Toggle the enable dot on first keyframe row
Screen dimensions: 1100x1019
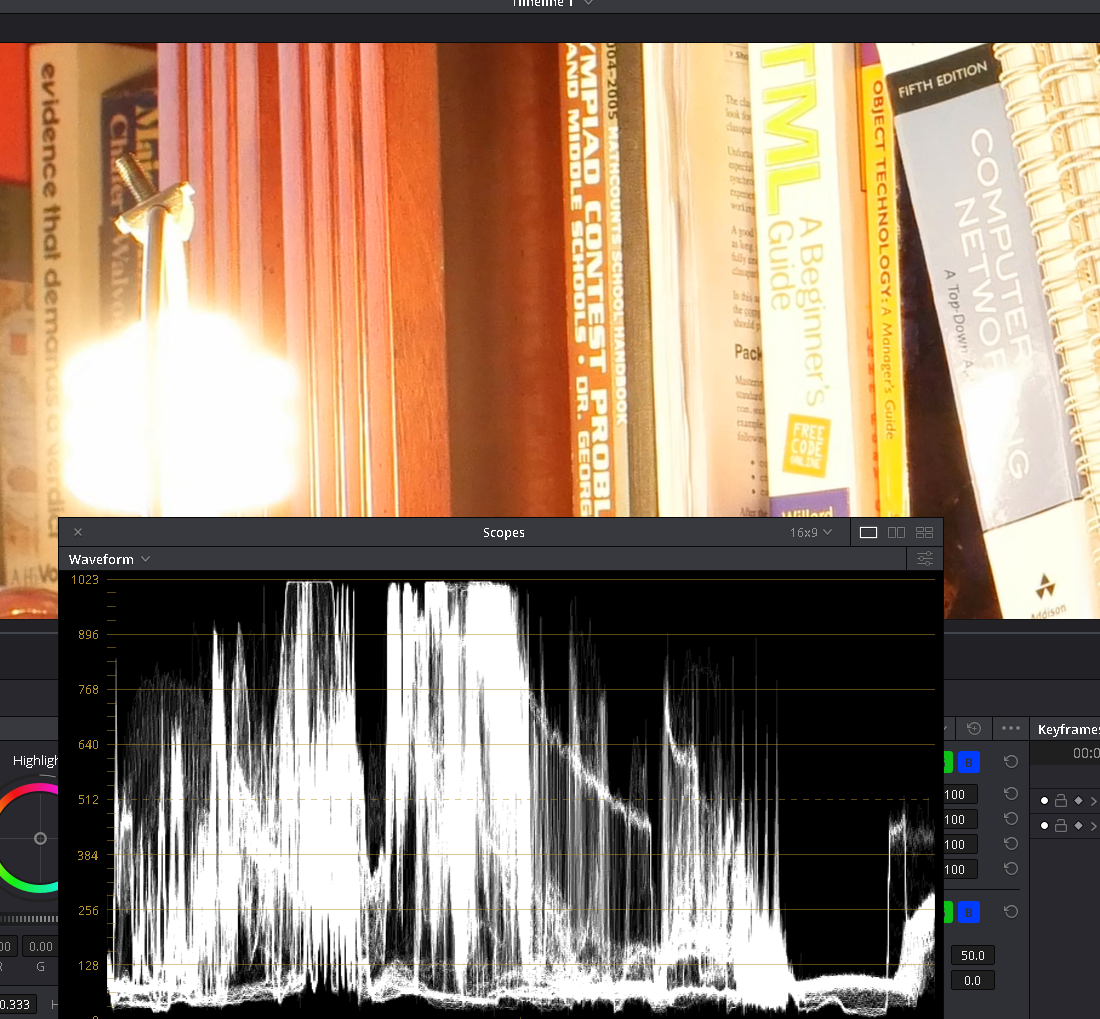point(1044,800)
